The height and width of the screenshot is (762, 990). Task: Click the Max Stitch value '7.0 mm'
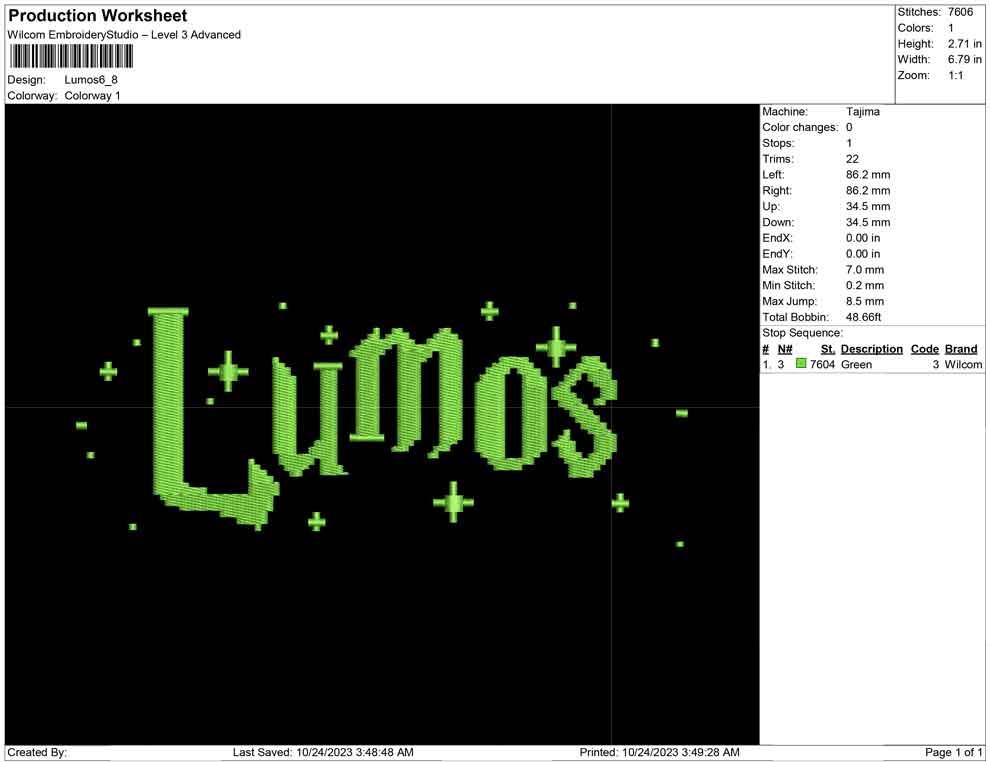click(x=865, y=270)
